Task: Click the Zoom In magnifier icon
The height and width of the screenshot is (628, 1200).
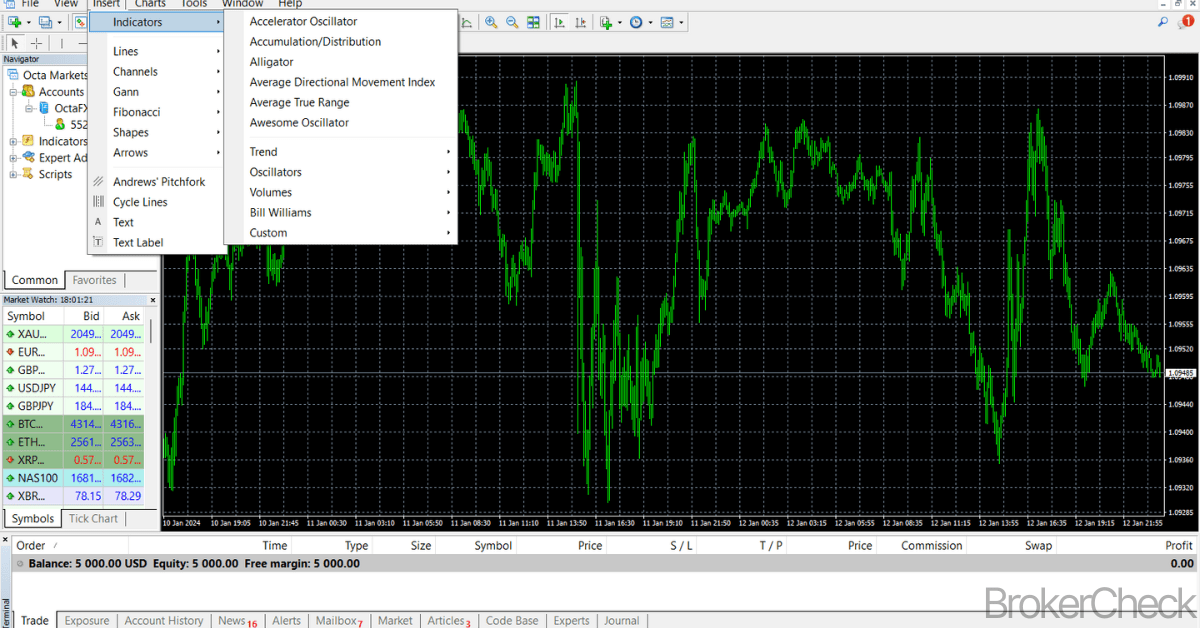Action: 491,22
